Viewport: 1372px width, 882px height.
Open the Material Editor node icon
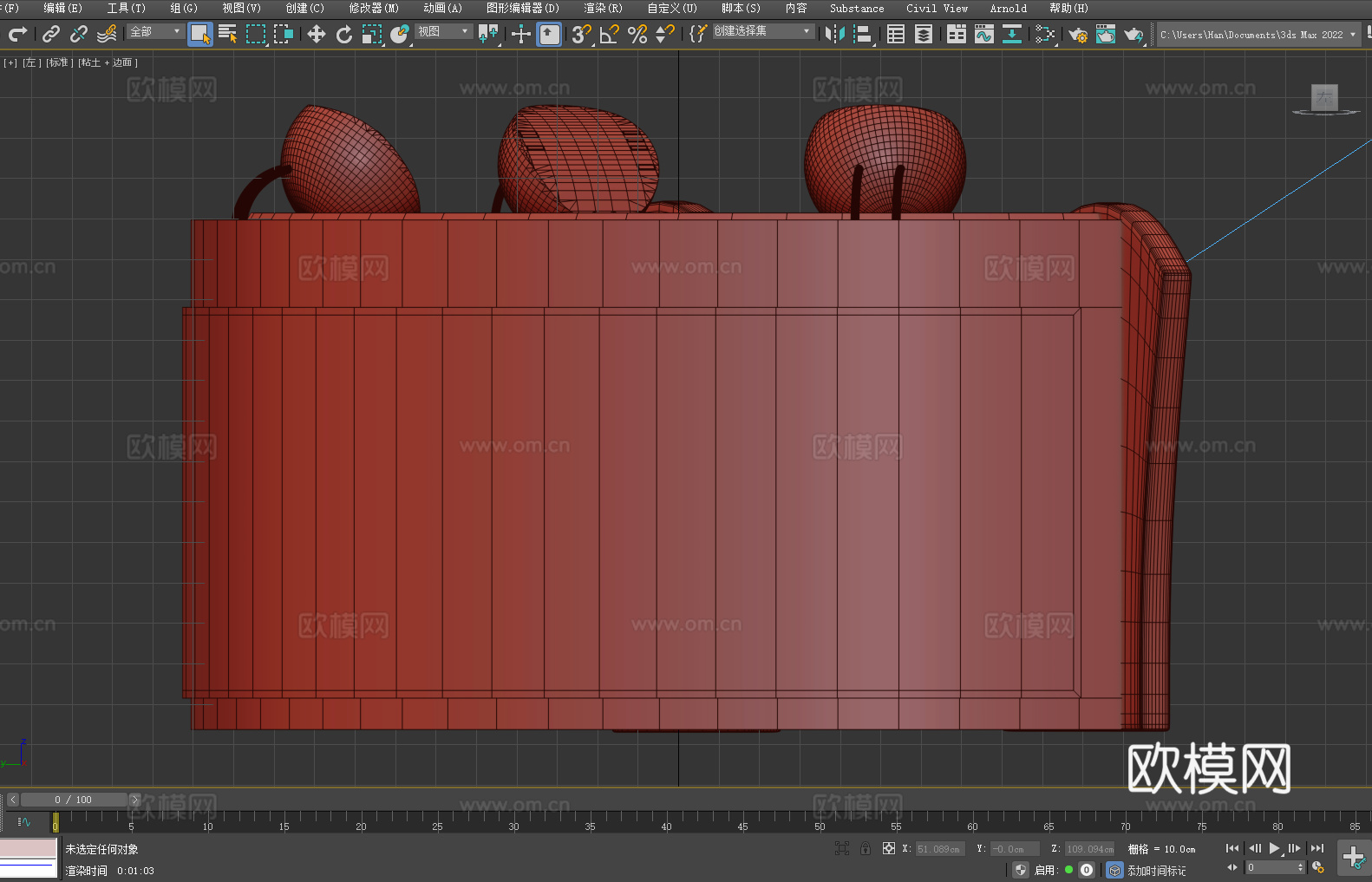(x=1045, y=34)
